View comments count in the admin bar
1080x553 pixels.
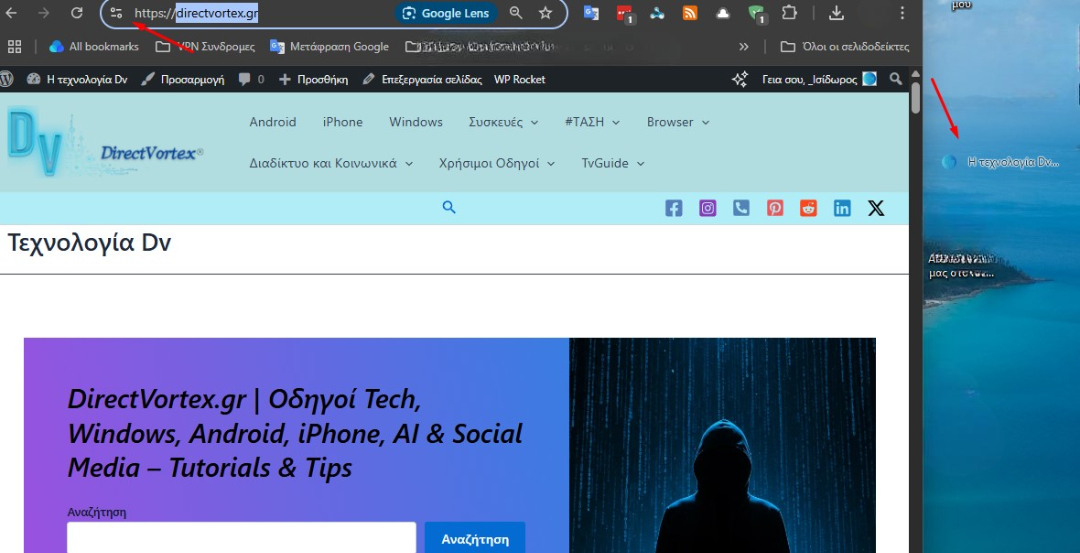point(251,79)
